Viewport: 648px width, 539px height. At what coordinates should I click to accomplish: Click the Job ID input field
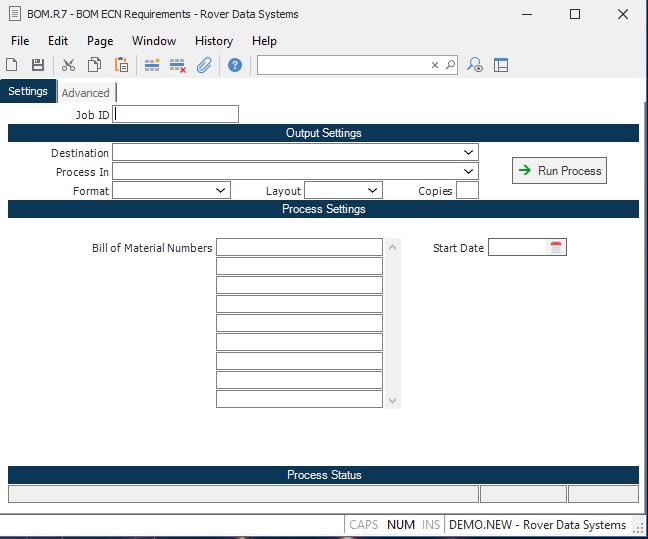coord(176,114)
